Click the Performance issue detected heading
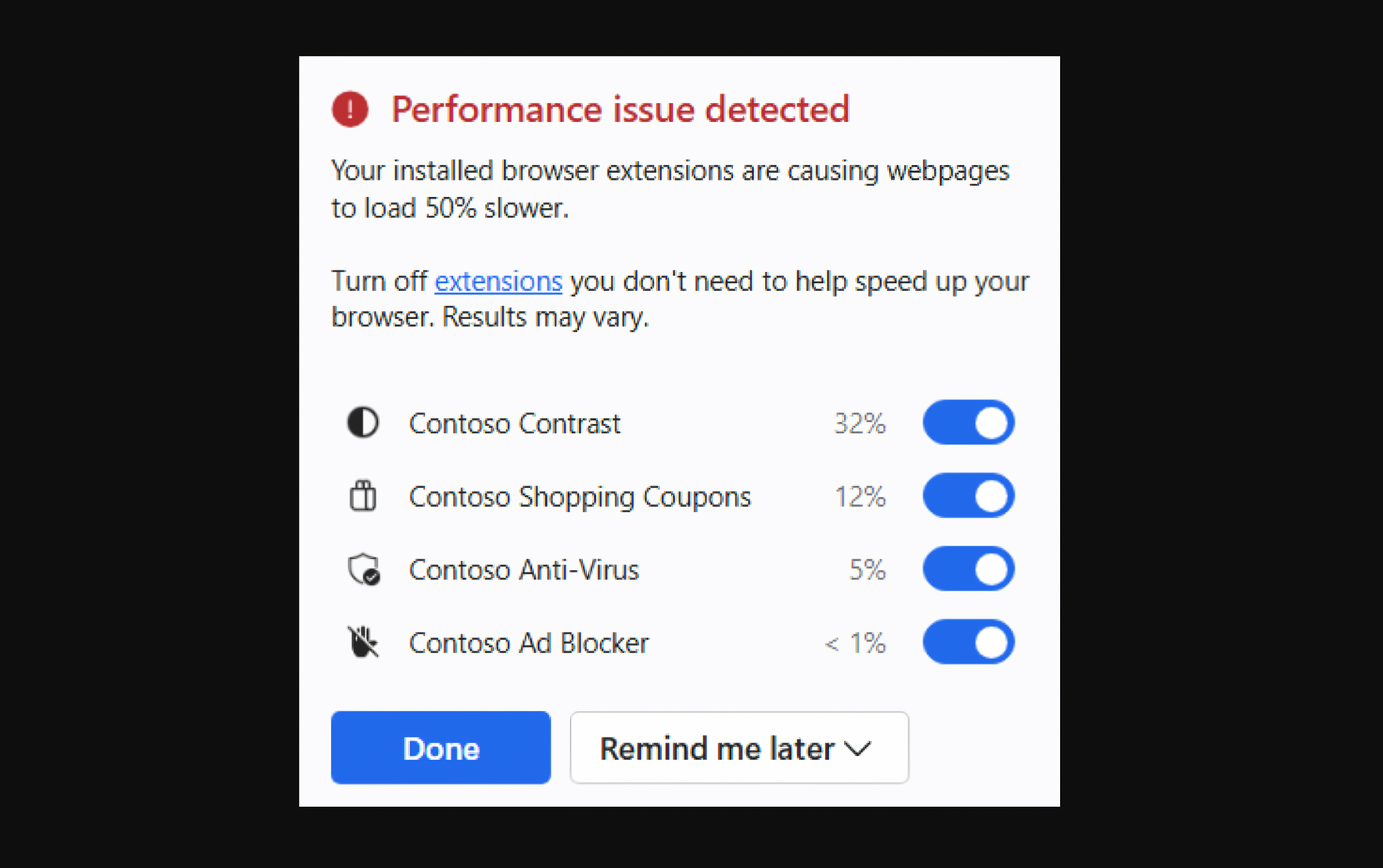This screenshot has width=1383, height=868. (620, 109)
